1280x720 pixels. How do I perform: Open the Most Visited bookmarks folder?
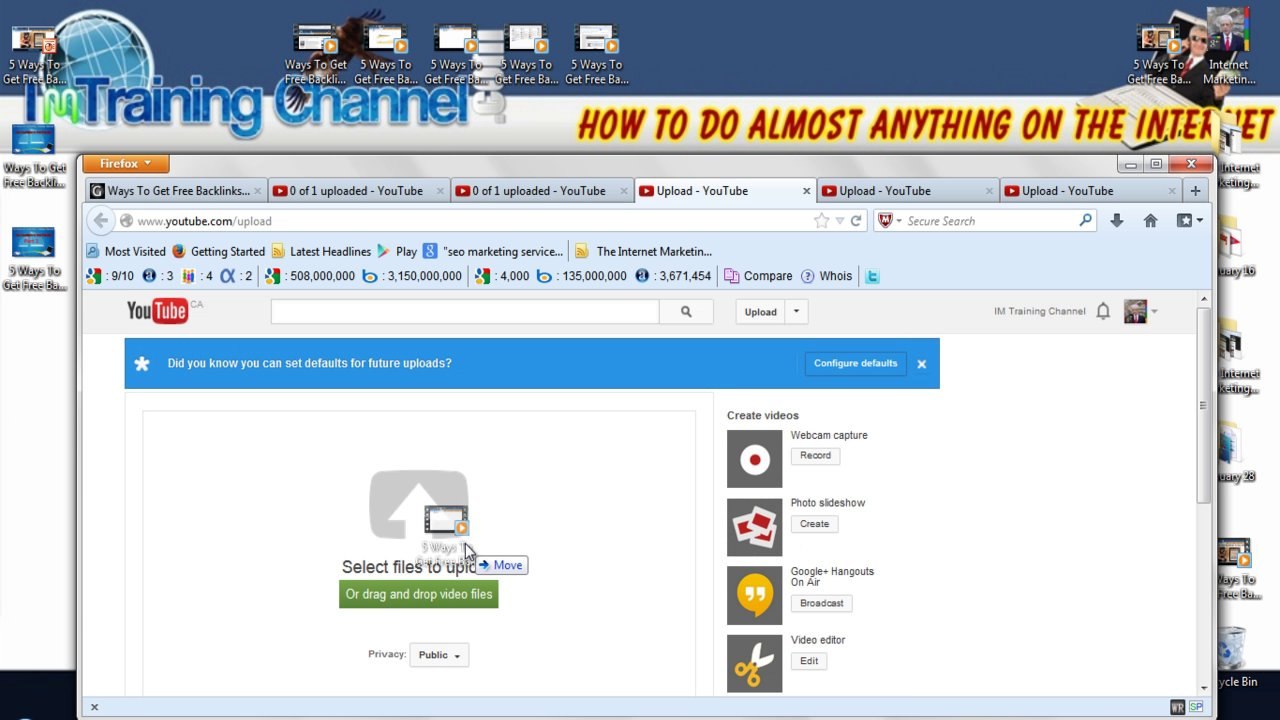126,251
